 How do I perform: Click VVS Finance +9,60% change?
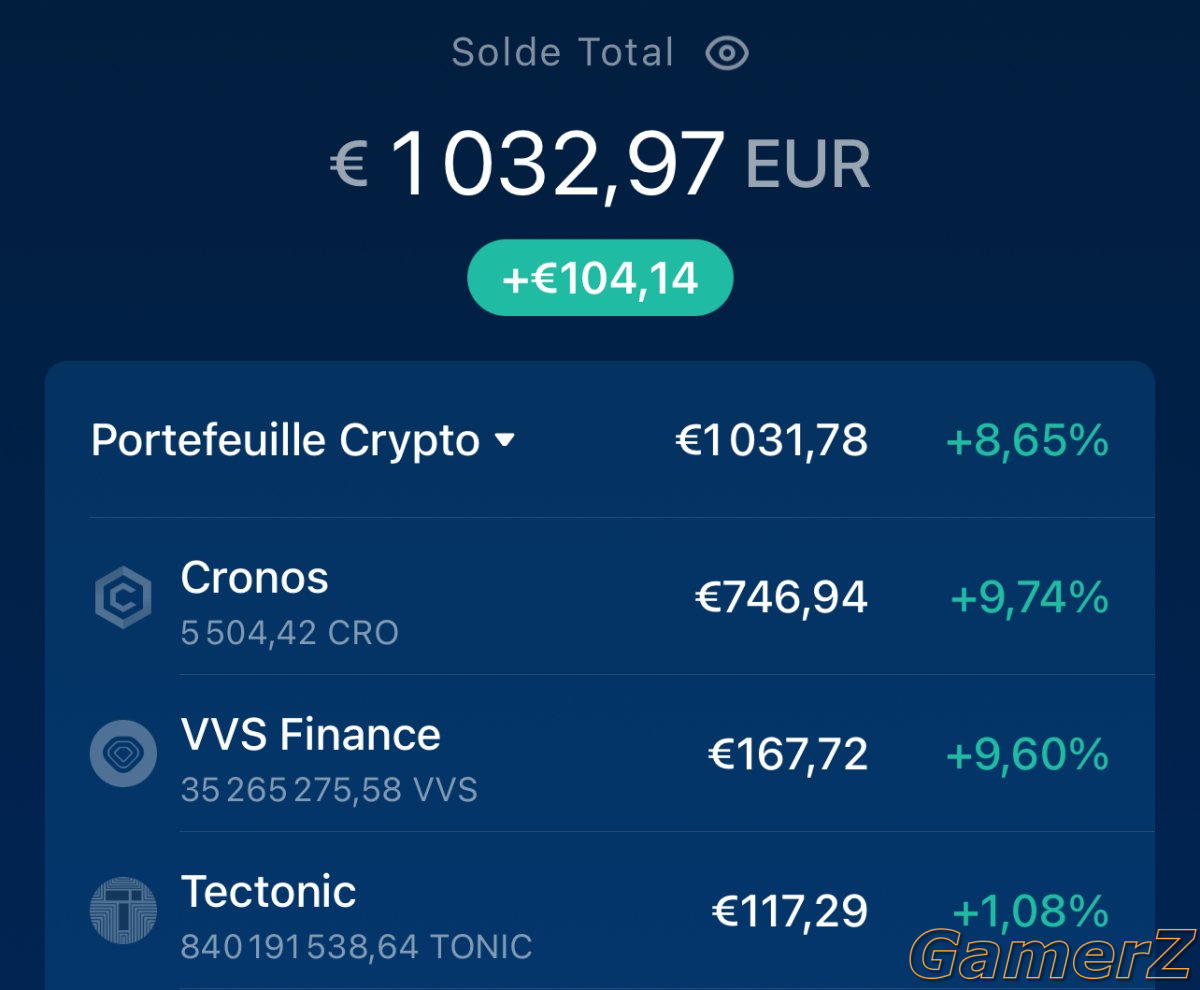[x=1027, y=754]
